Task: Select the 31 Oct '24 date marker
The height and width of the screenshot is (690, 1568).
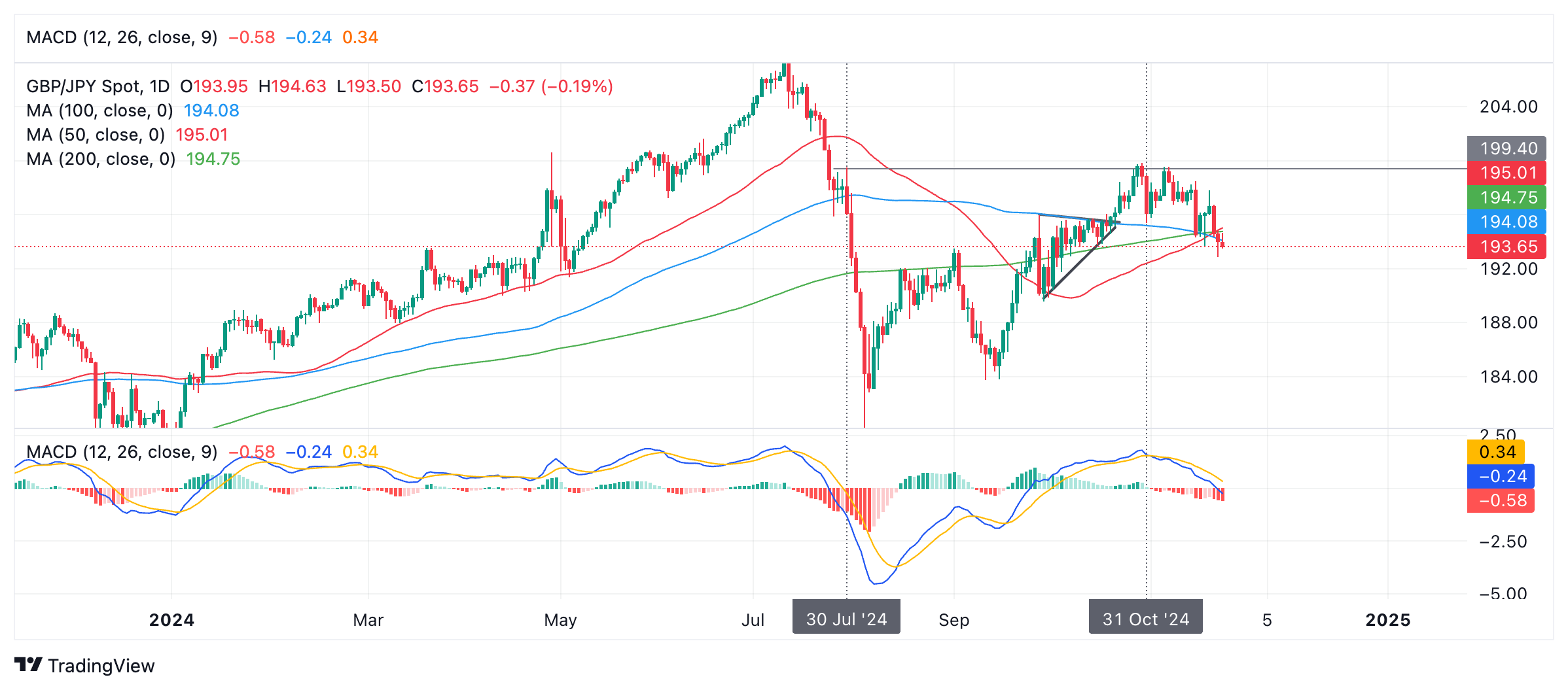Action: coord(1145,619)
